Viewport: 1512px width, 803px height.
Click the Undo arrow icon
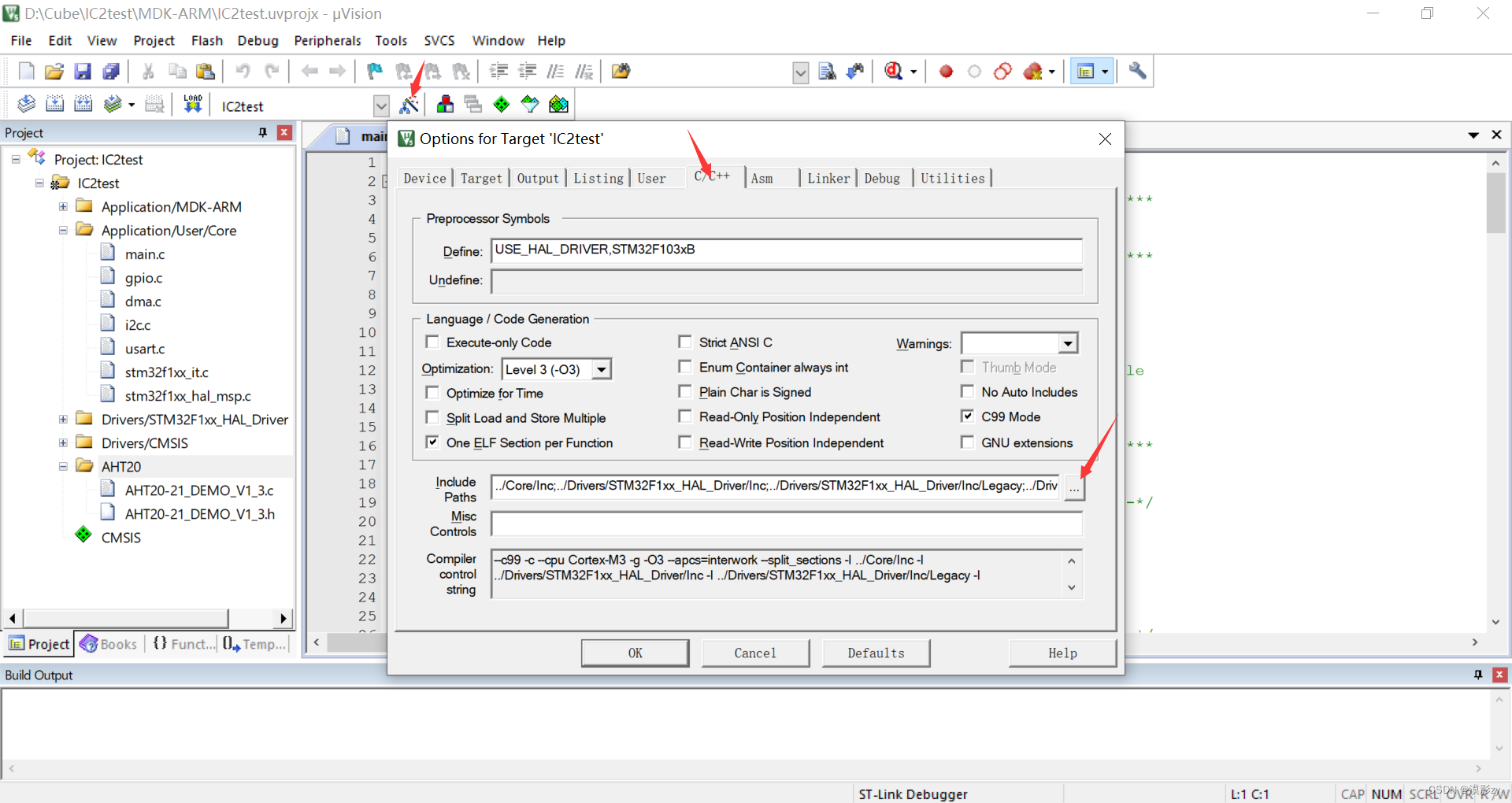[x=243, y=72]
